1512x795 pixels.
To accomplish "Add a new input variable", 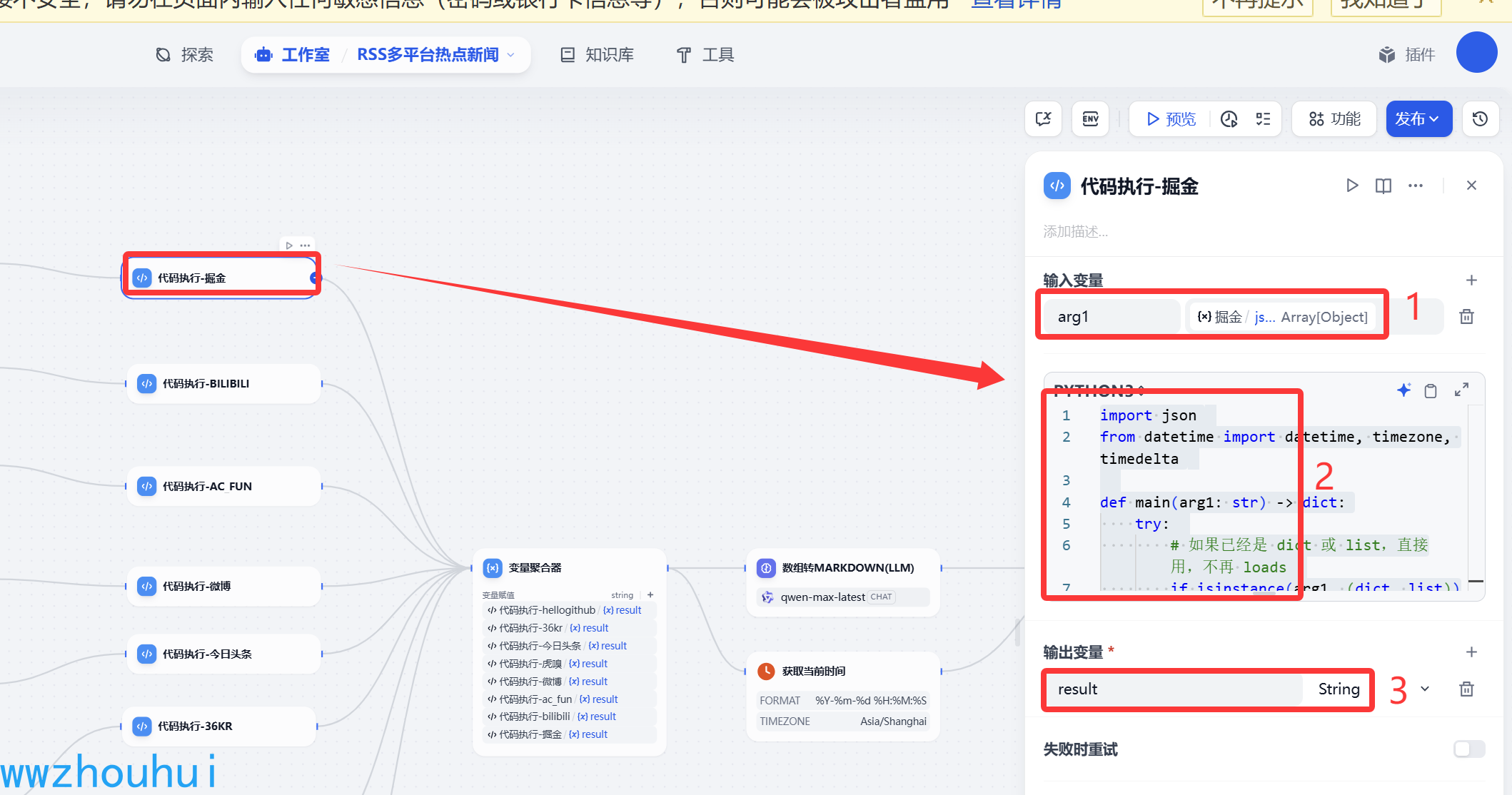I will tap(1471, 280).
